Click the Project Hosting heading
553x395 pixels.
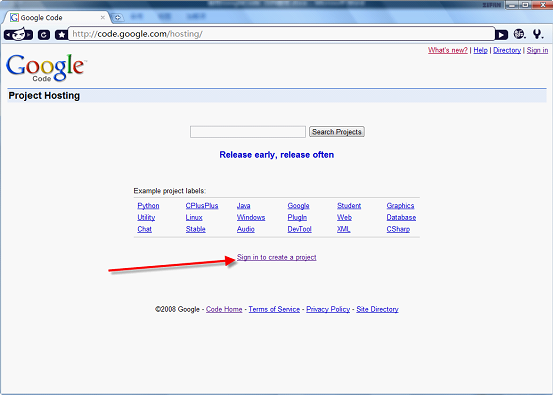[x=44, y=96]
